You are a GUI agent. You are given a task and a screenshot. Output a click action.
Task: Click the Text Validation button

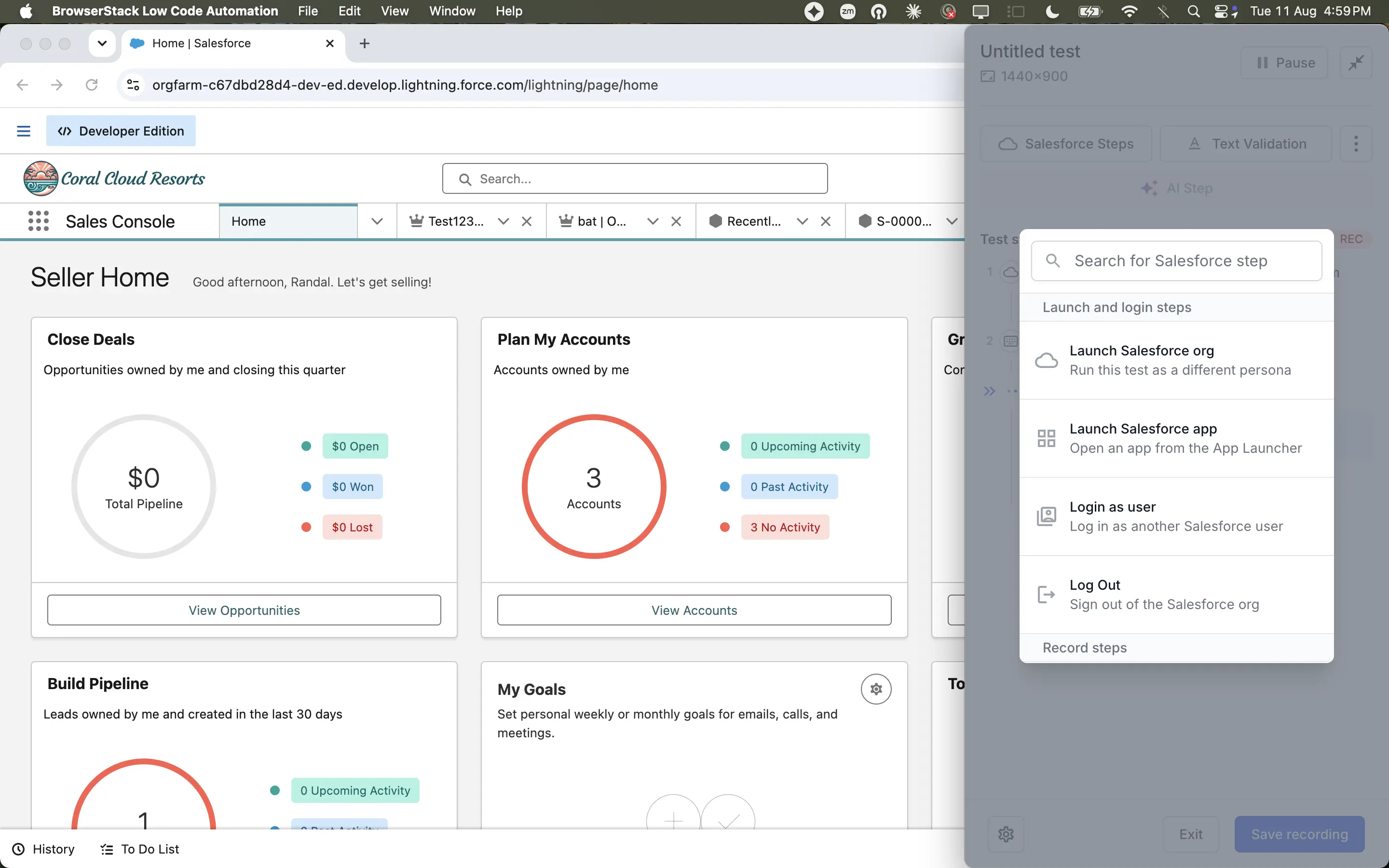tap(1245, 144)
